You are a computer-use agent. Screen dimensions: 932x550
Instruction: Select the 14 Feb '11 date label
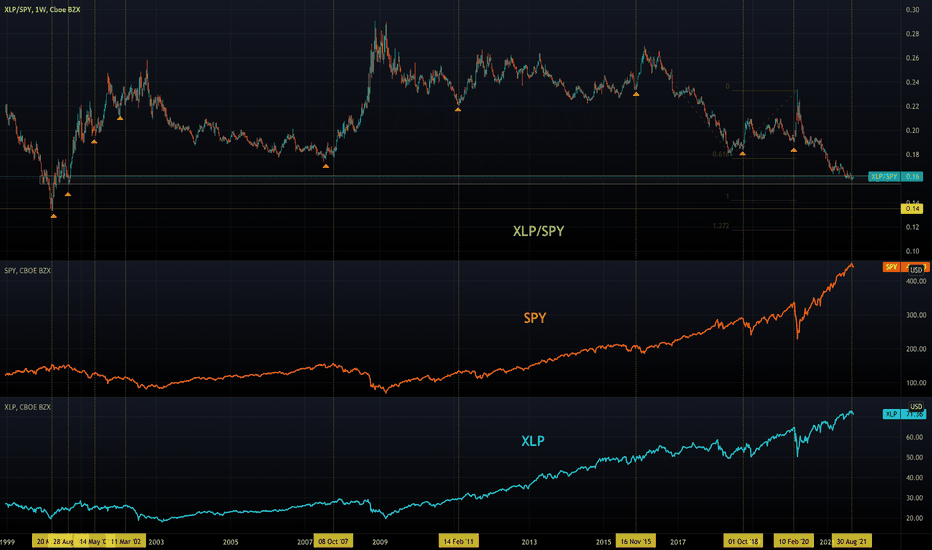(x=459, y=541)
